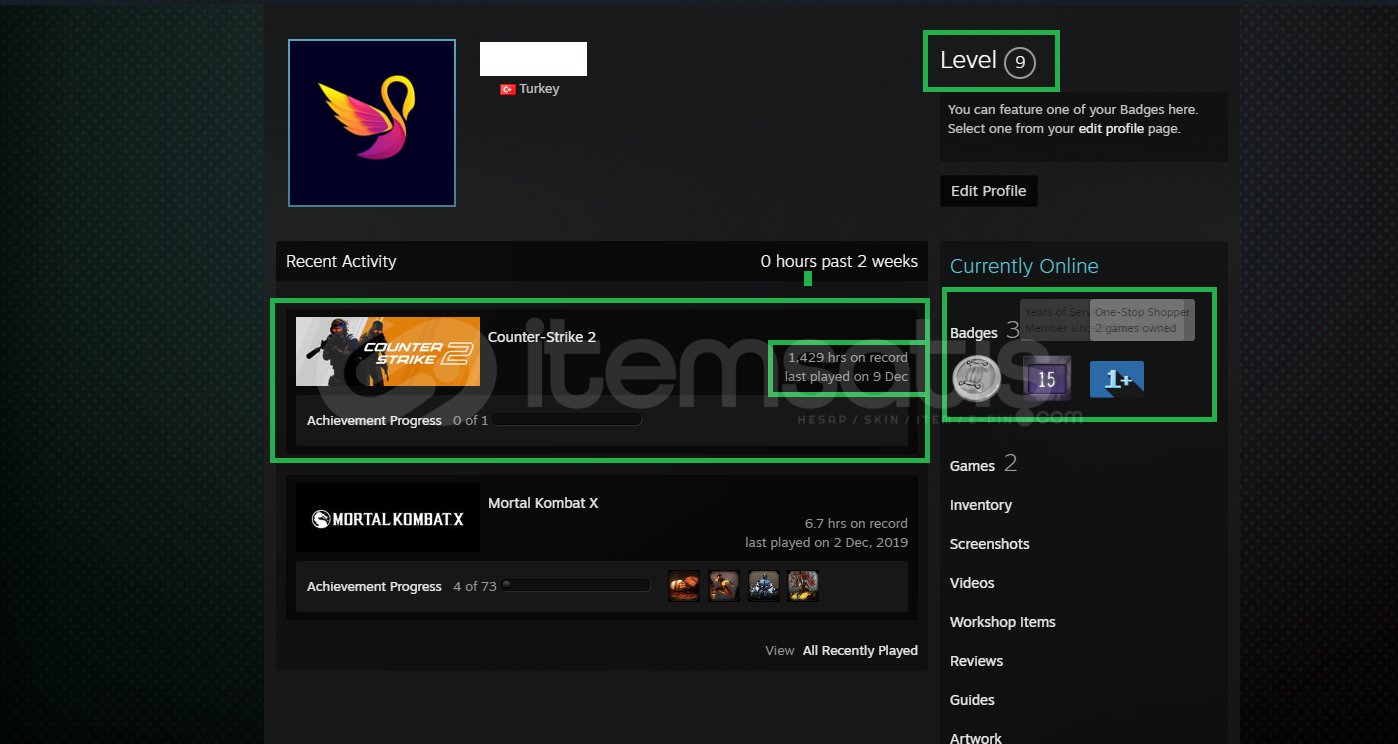
Task: Open the Badges section link
Action: 974,333
